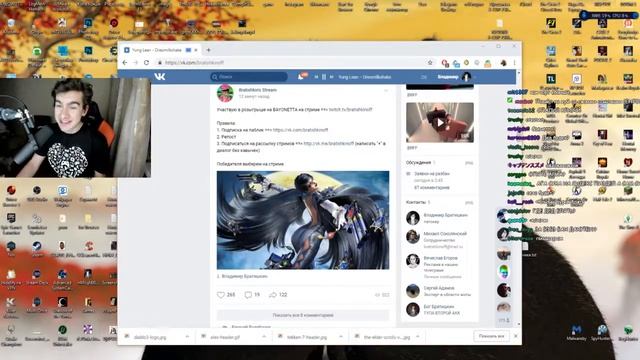Open the SpyHunter desktop shortcut
This screenshot has height=360, width=640.
pyautogui.click(x=602, y=333)
